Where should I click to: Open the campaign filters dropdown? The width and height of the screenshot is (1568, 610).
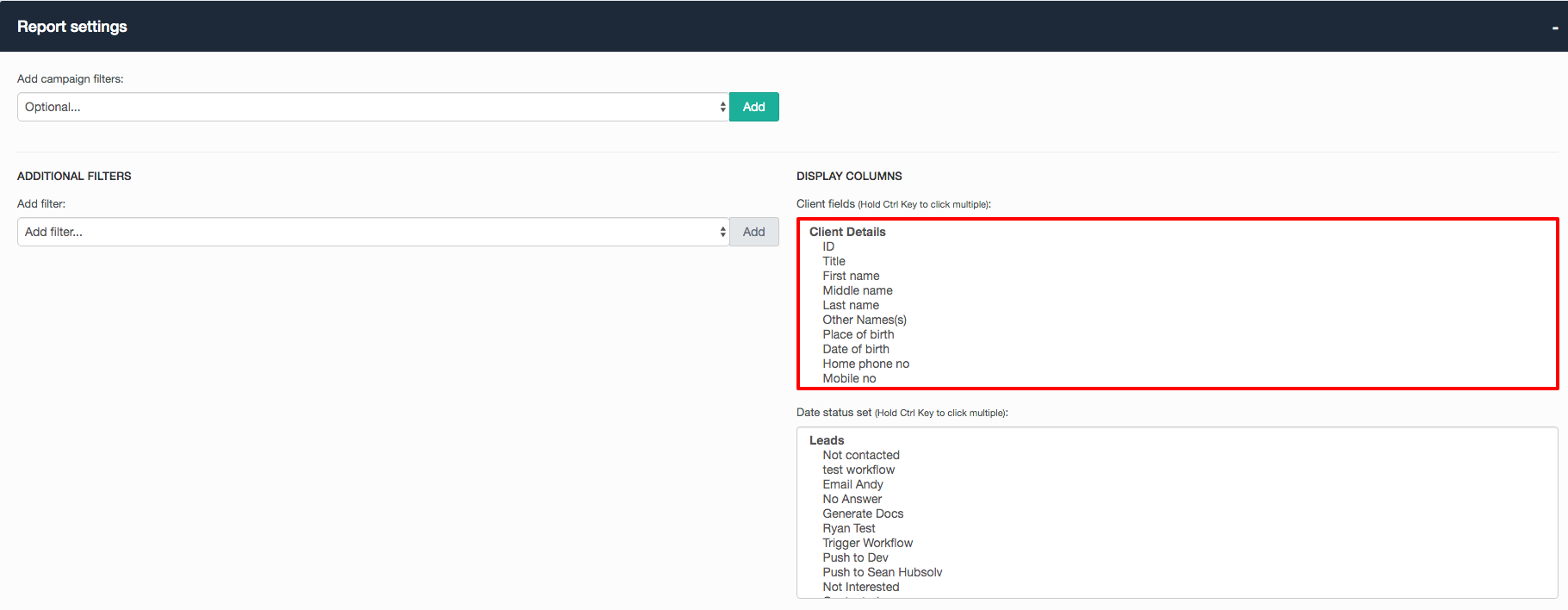[373, 107]
